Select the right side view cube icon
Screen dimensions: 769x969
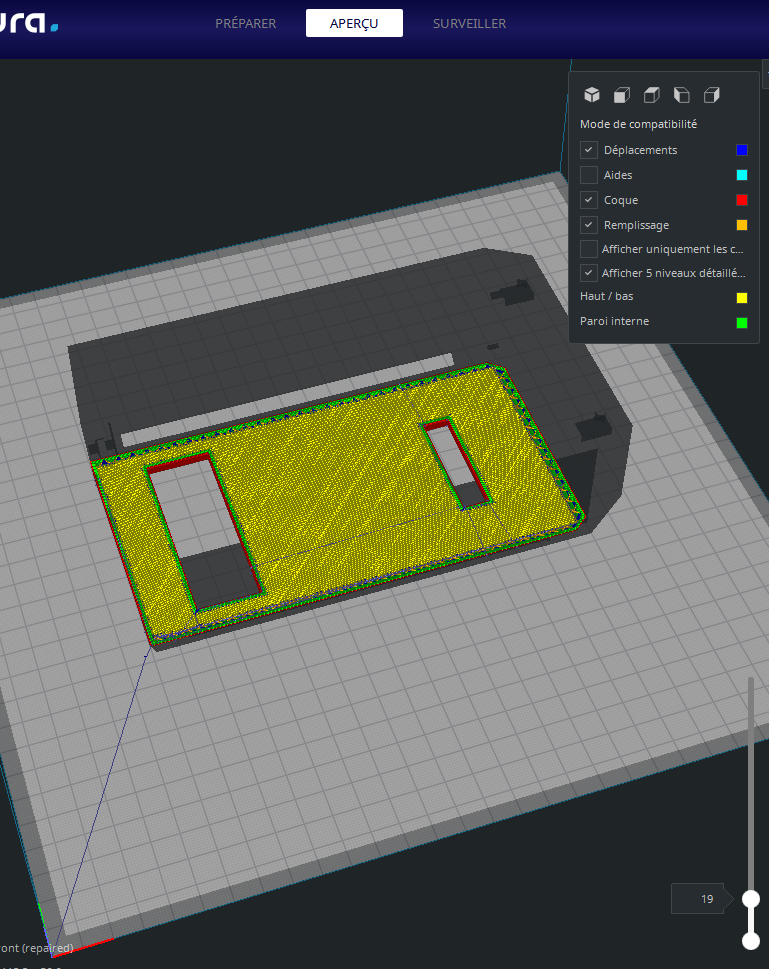[711, 95]
